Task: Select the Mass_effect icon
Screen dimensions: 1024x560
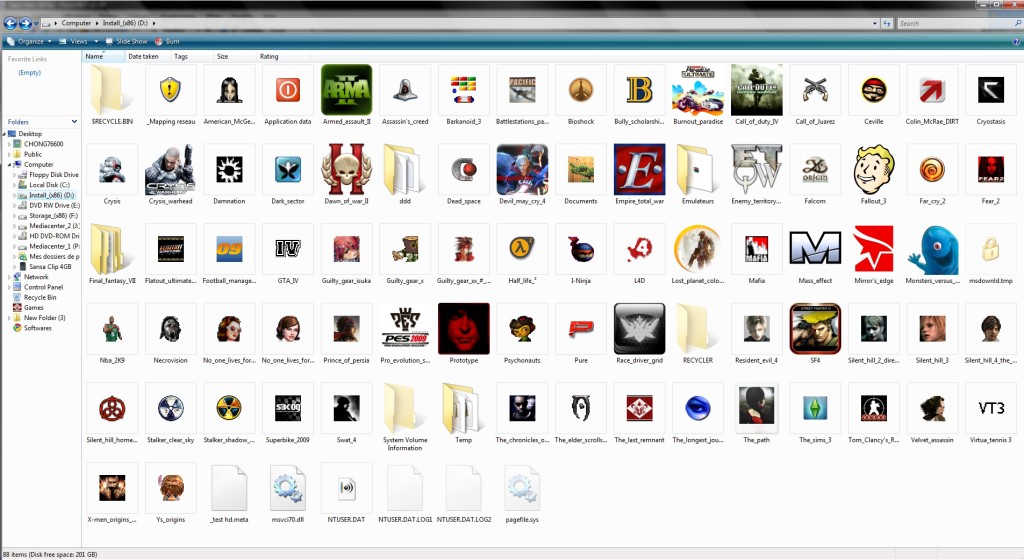Action: pos(815,249)
